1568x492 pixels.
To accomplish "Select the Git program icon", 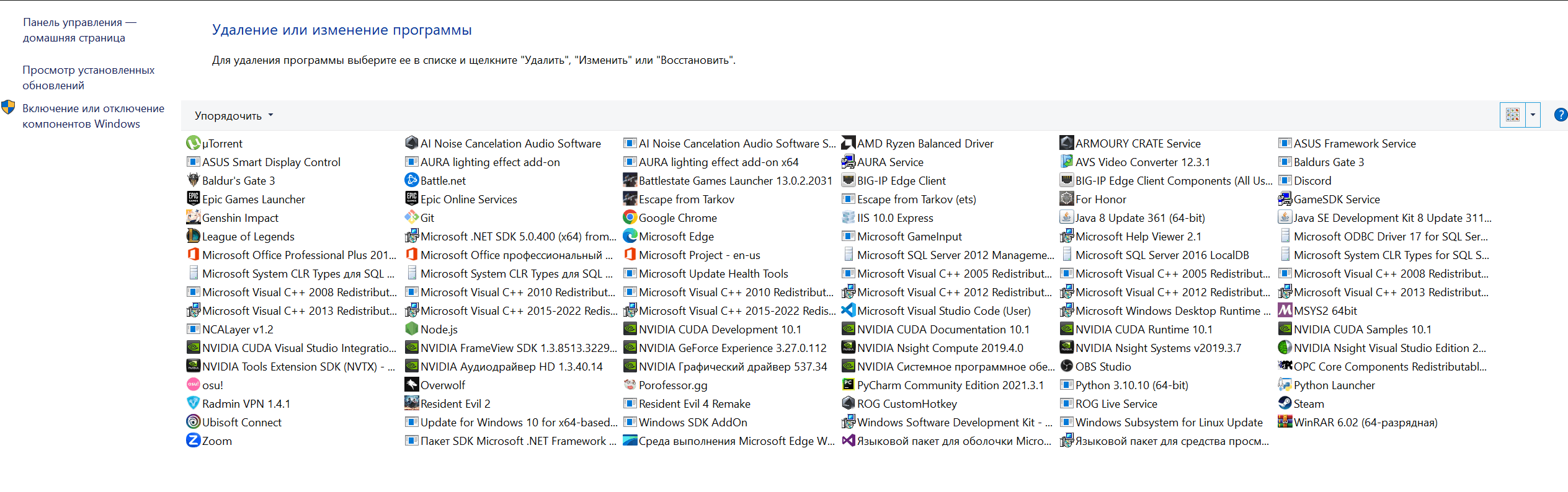I will tap(412, 217).
